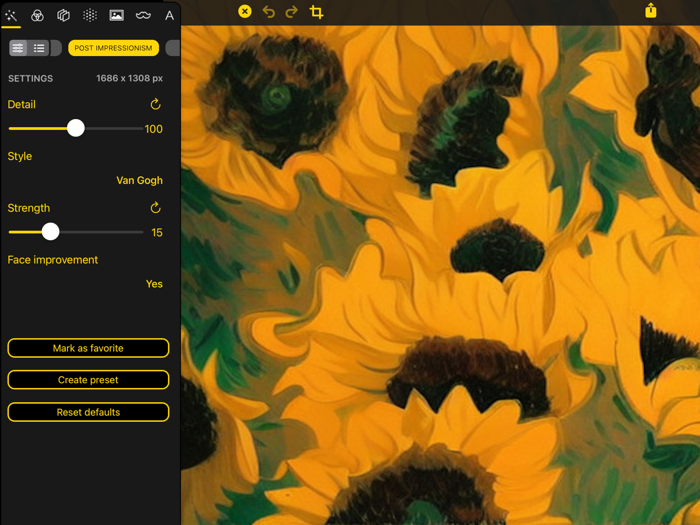Share or export the image
This screenshot has width=700, height=525.
[x=651, y=11]
